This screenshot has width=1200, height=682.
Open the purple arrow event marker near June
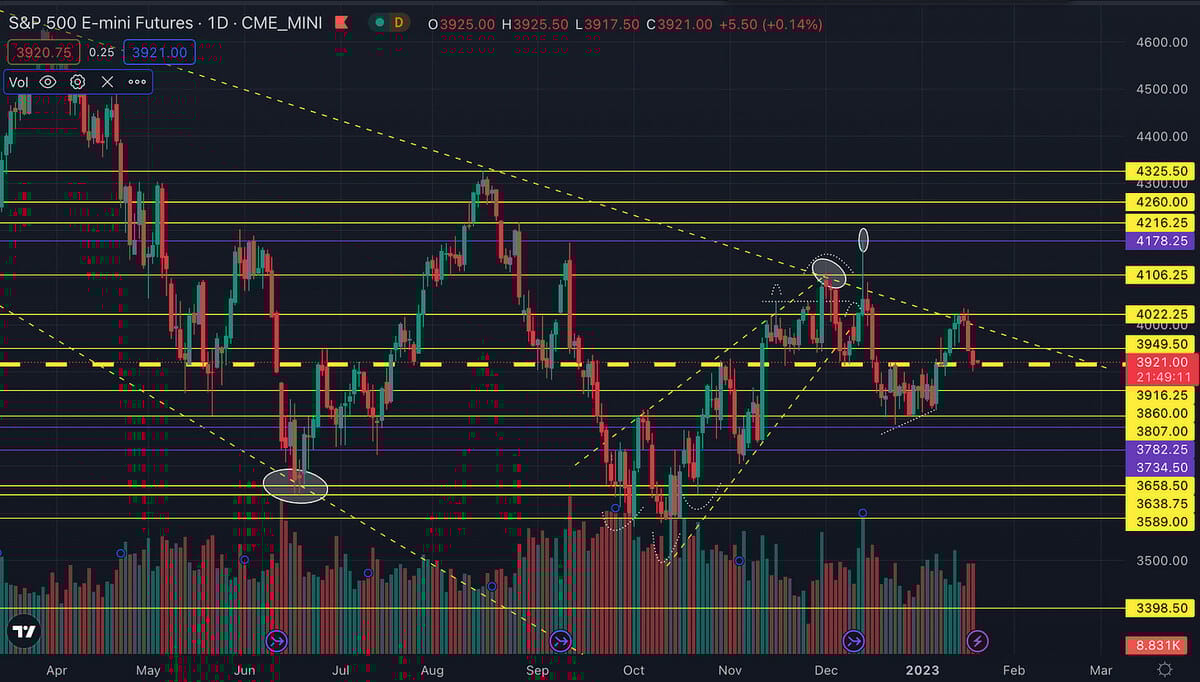278,640
